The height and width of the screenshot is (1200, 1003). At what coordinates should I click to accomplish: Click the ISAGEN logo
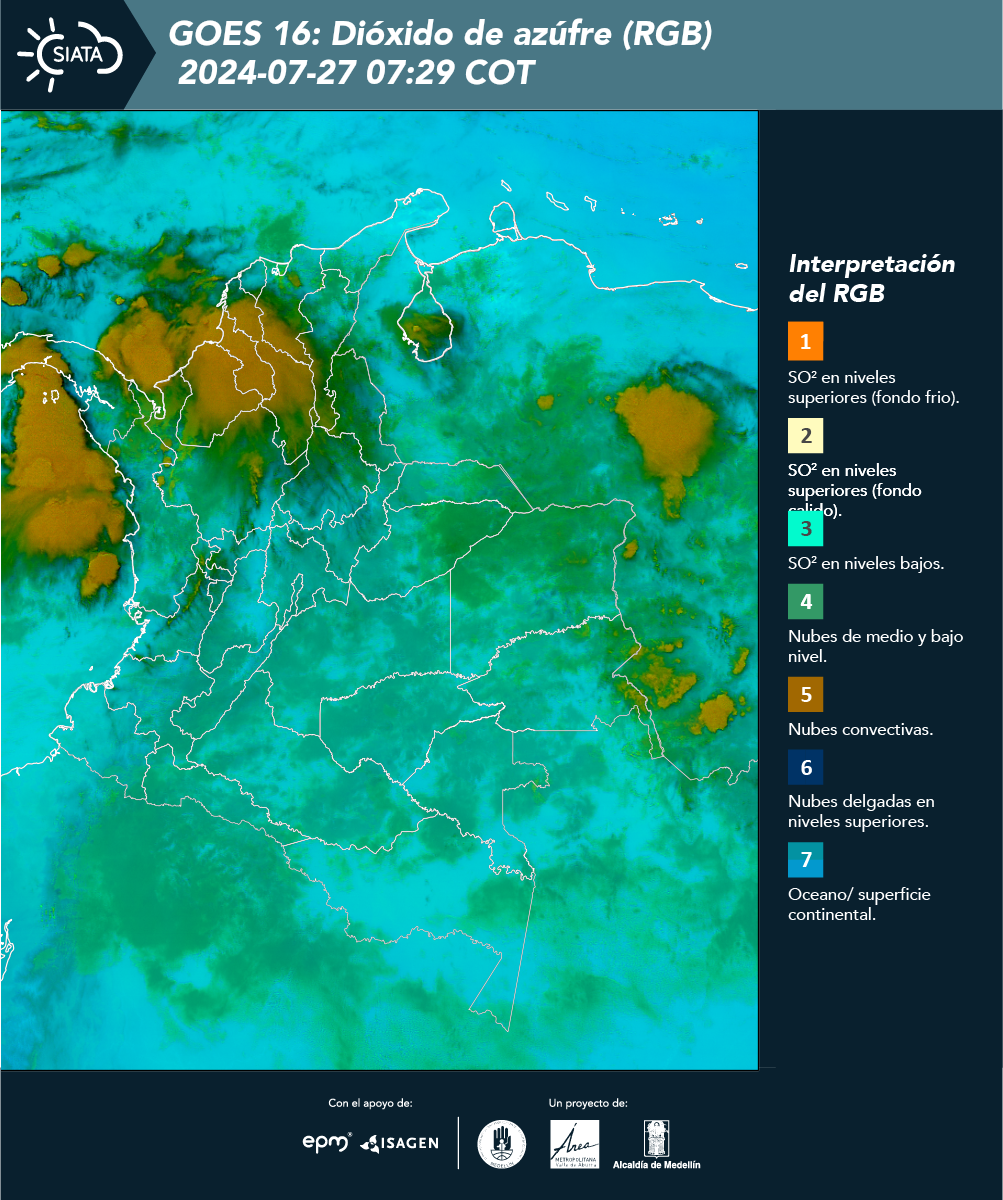point(399,1143)
